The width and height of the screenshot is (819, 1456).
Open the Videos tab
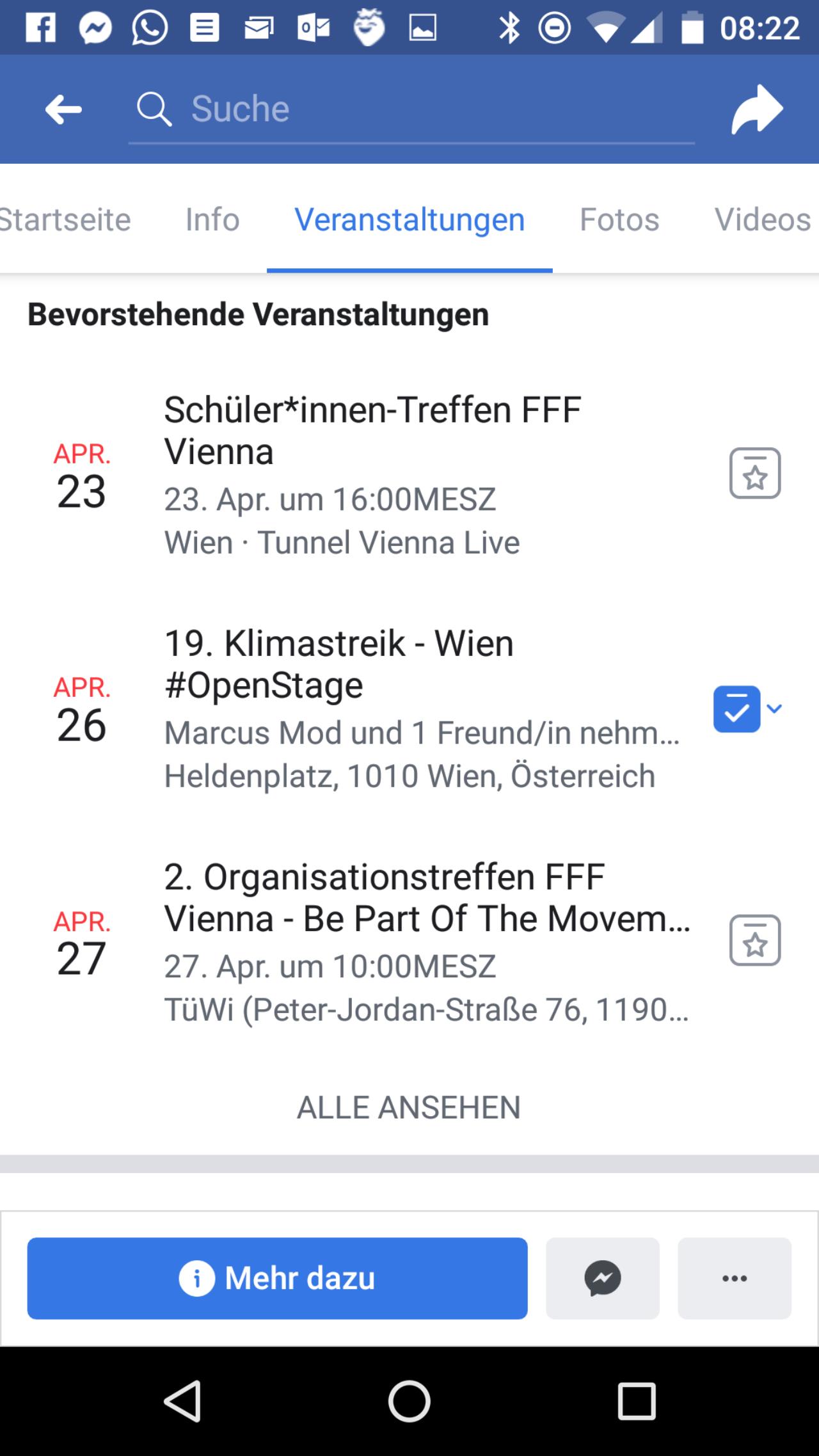(x=763, y=220)
